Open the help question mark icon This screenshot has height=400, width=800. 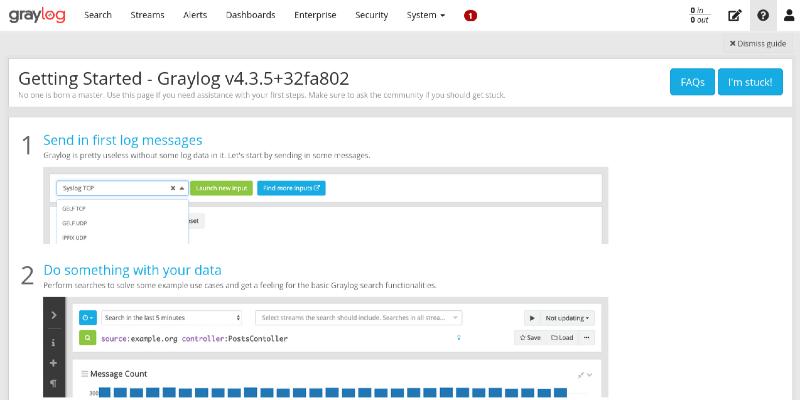pyautogui.click(x=763, y=16)
